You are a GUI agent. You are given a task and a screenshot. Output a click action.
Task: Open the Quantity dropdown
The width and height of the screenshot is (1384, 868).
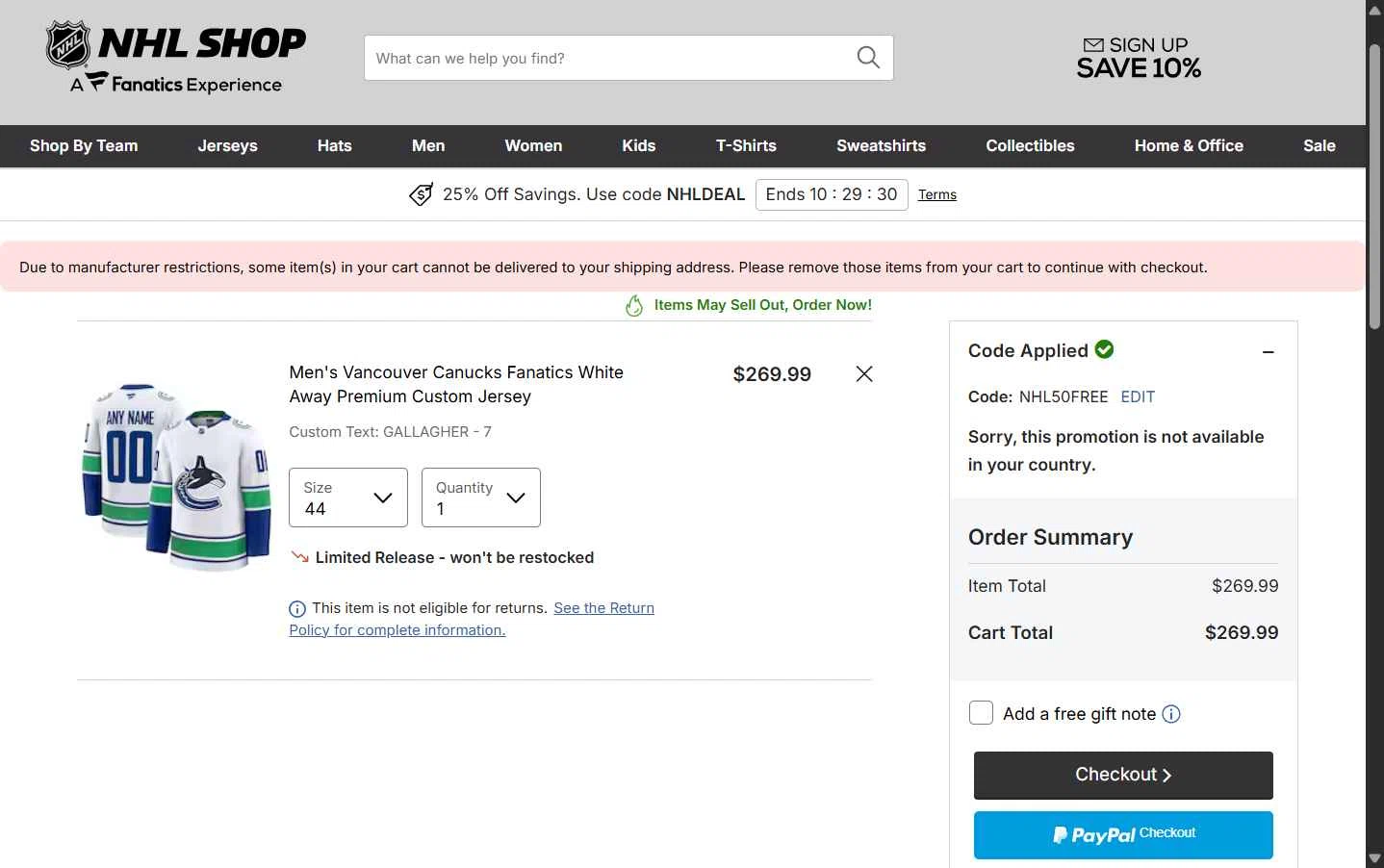point(481,498)
